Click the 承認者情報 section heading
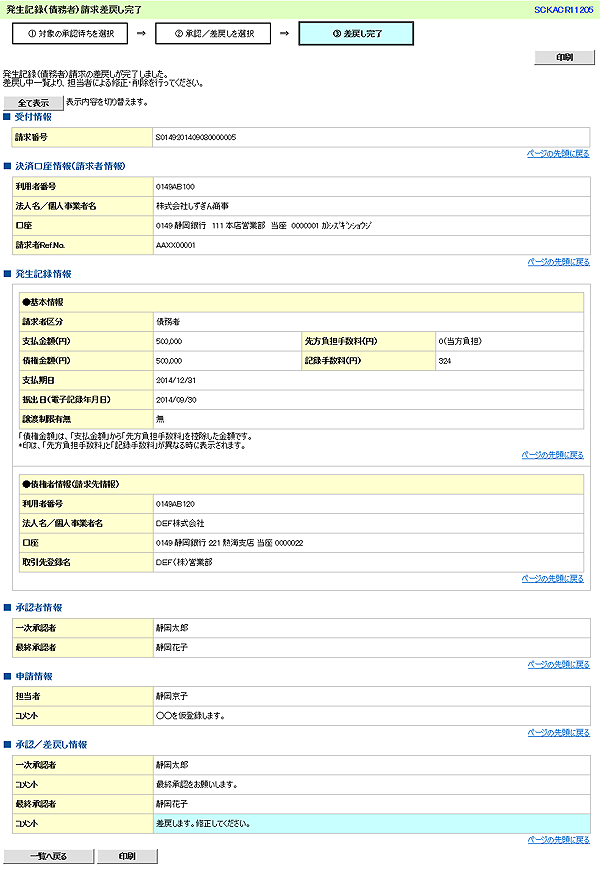 [x=38, y=607]
